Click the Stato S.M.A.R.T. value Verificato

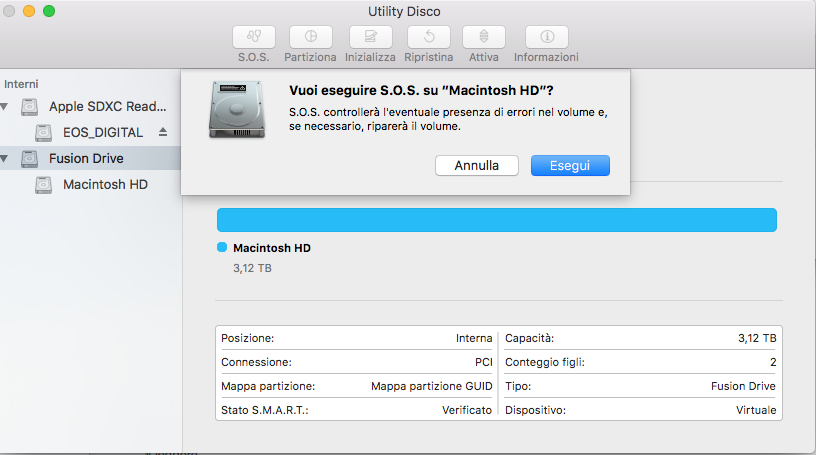[467, 410]
